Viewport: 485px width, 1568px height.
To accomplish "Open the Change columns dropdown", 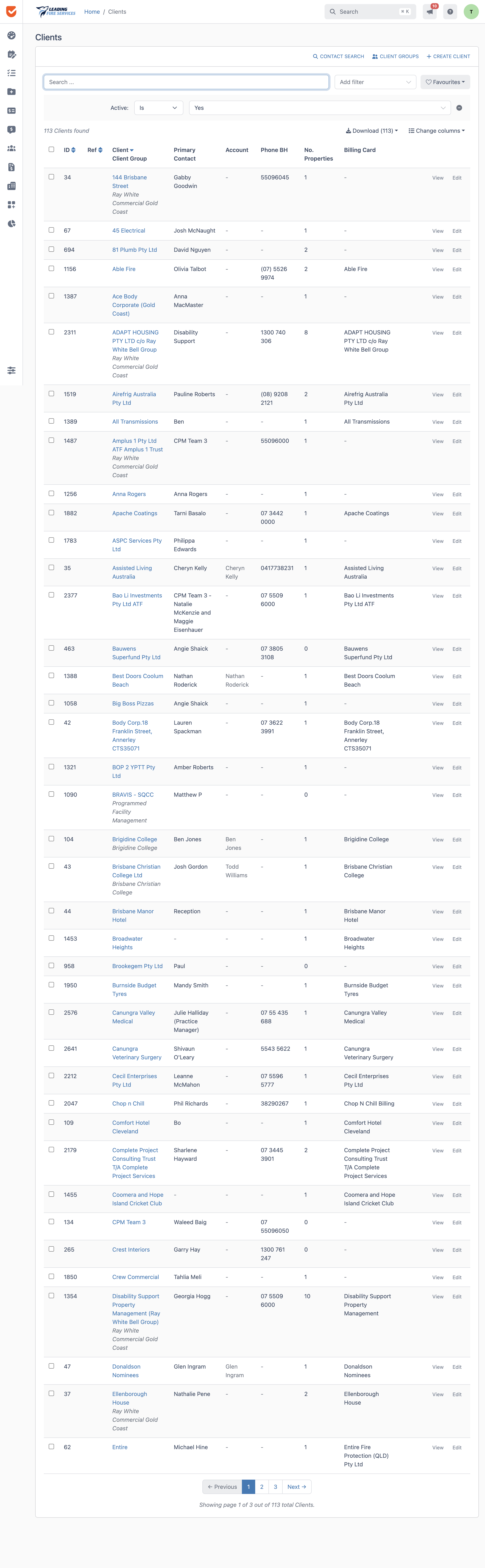I will pos(436,131).
